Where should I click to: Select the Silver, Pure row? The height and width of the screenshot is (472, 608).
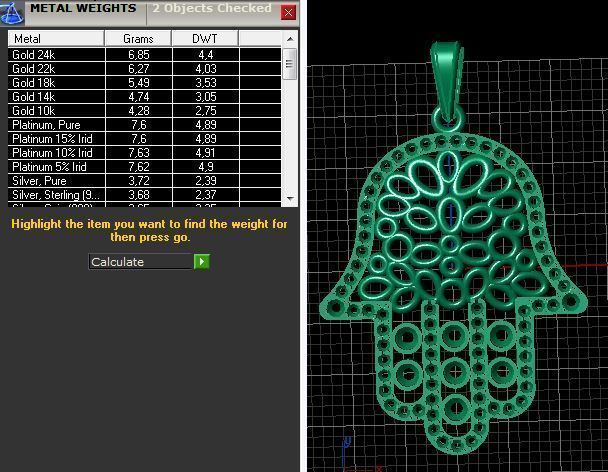[145, 180]
